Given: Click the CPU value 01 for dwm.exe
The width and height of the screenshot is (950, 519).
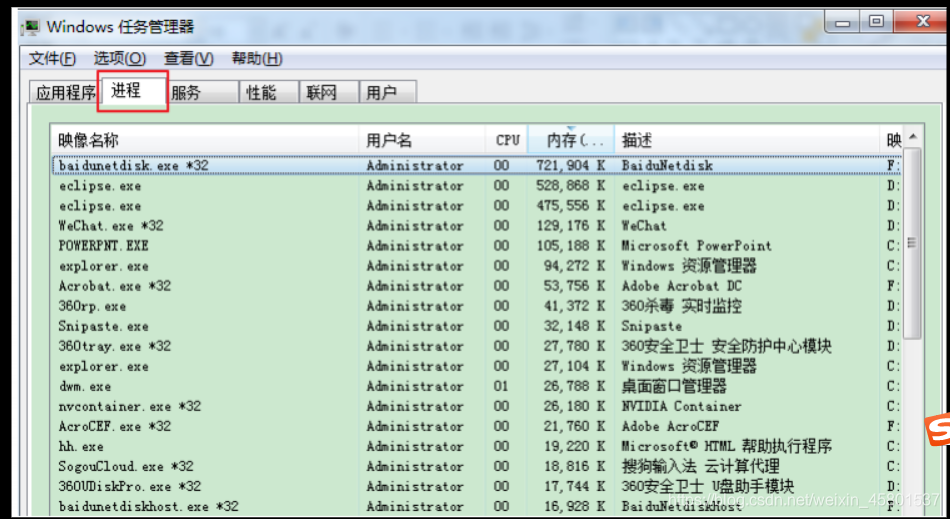Looking at the screenshot, I should (501, 386).
